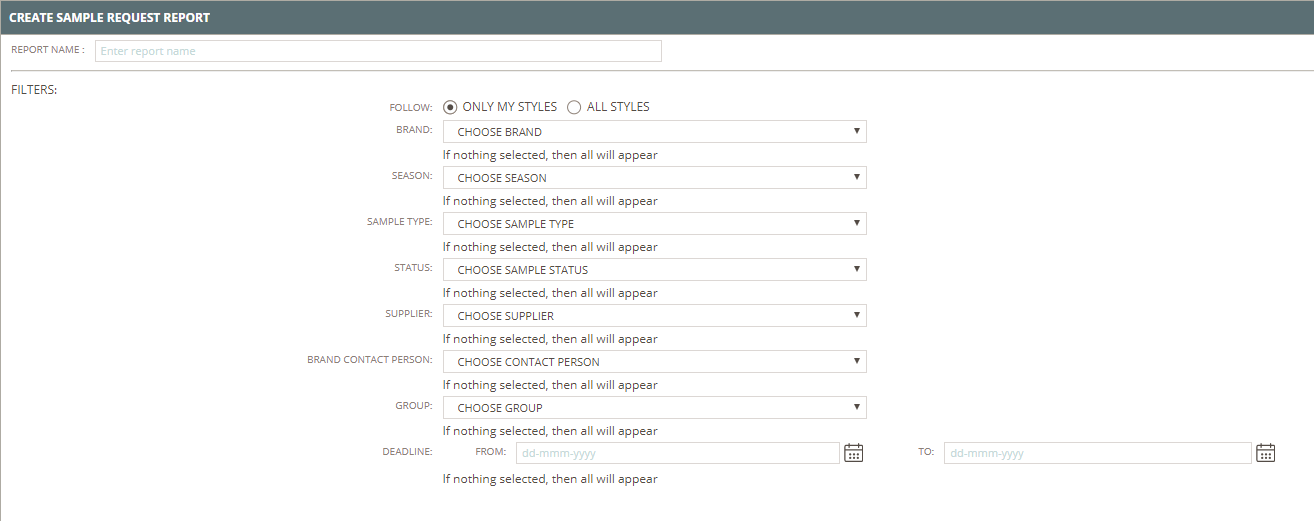Open the CHOOSE SEASON dropdown
Screen dimensions: 1314x521
[x=654, y=178]
